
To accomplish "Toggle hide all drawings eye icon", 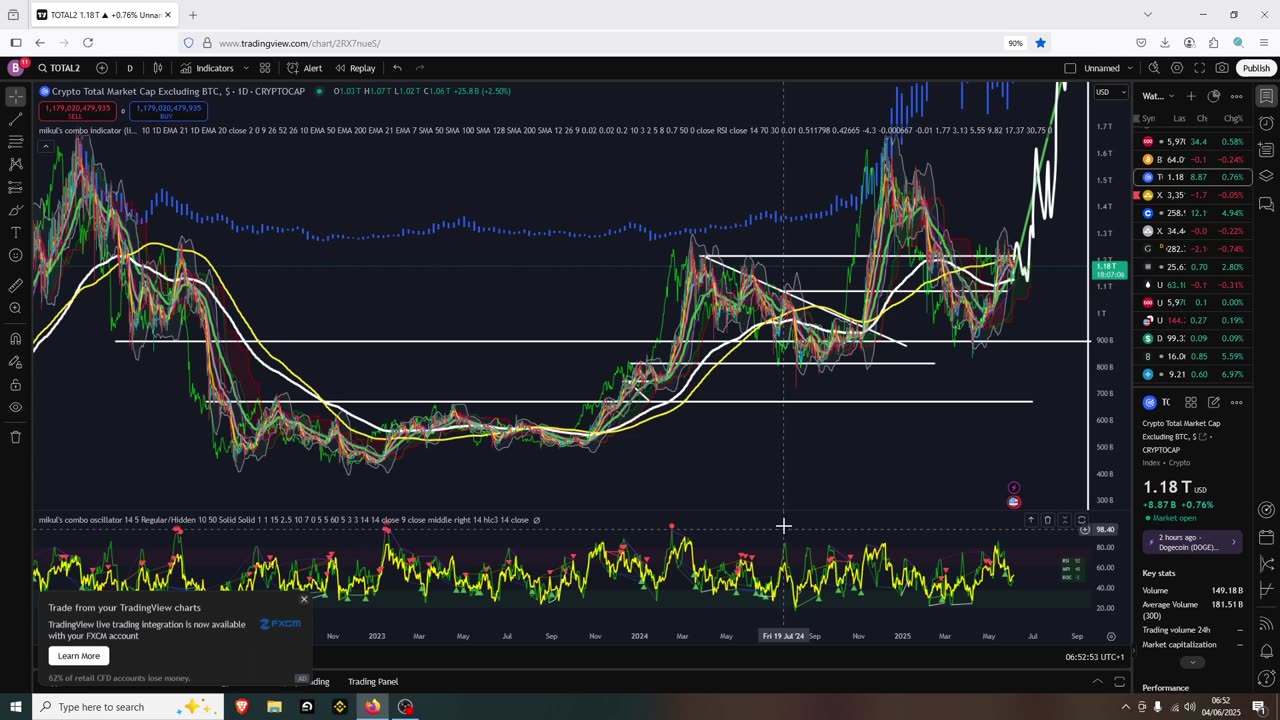I will (x=16, y=407).
